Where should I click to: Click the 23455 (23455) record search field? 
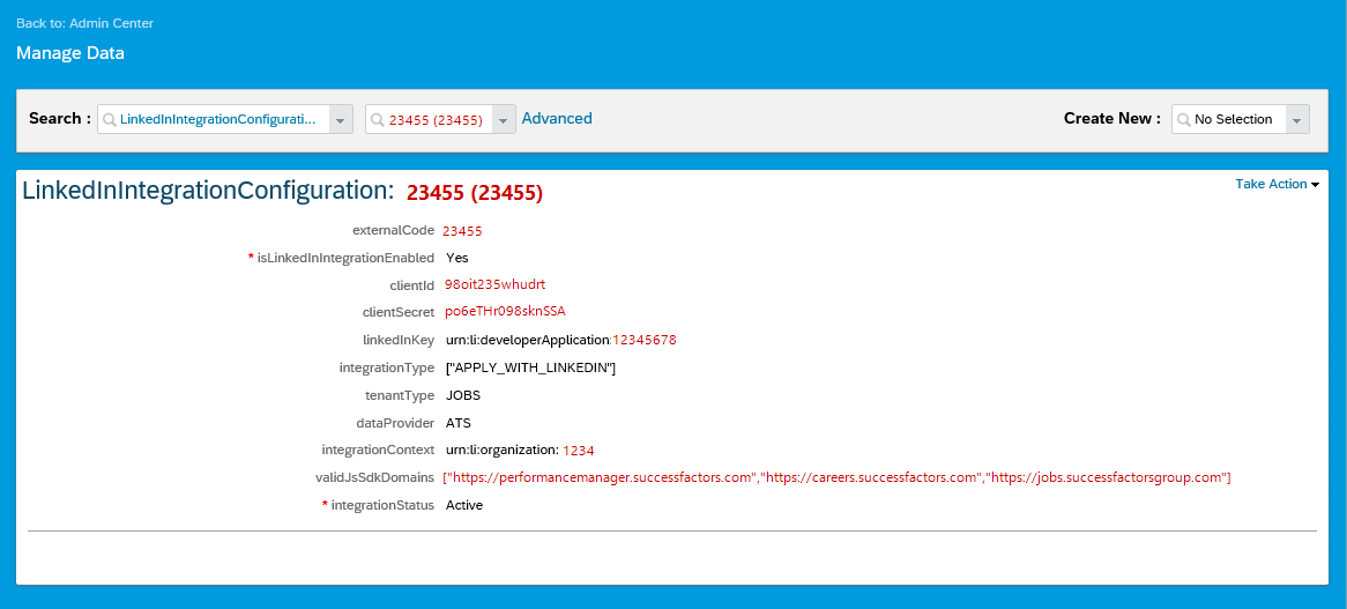click(440, 119)
